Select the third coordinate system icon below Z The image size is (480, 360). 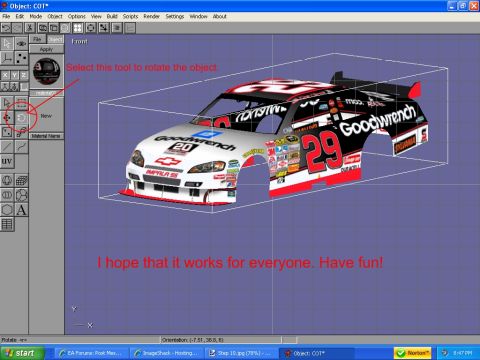(x=24, y=87)
